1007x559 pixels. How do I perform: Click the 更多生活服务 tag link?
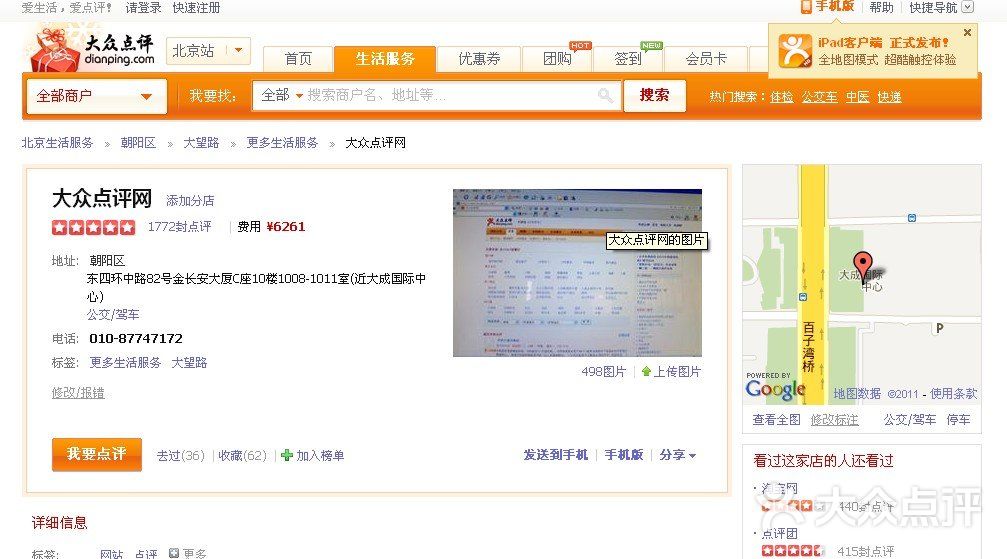point(125,362)
